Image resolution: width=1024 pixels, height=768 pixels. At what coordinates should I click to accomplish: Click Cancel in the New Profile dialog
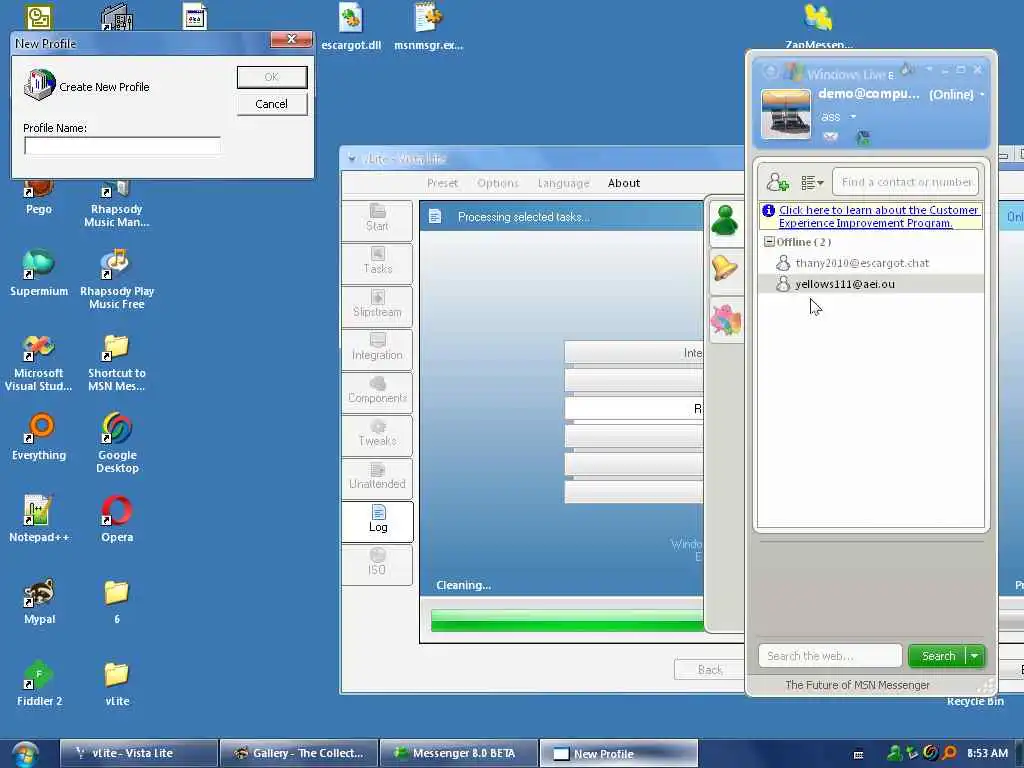pyautogui.click(x=272, y=104)
